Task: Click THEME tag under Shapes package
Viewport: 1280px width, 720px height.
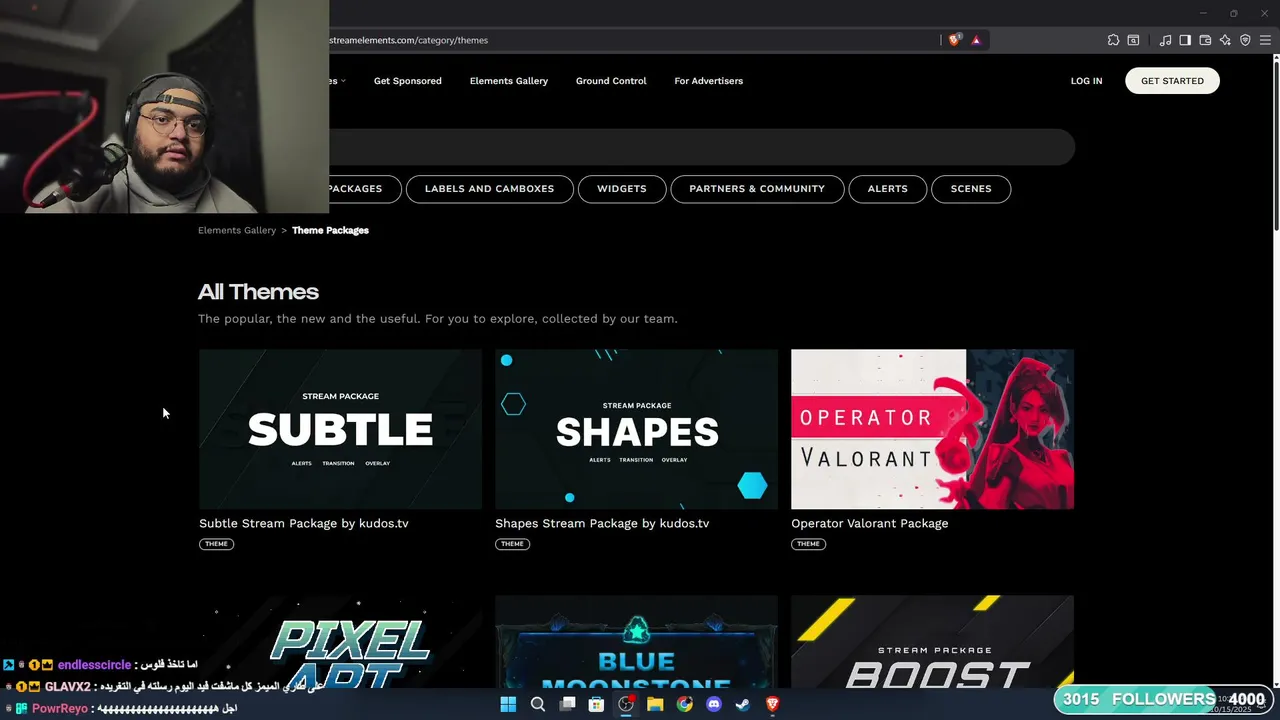Action: tap(512, 544)
